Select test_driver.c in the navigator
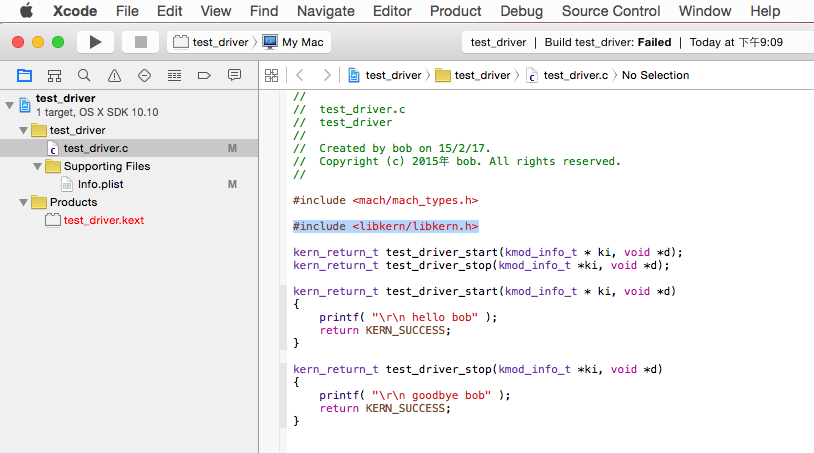814x453 pixels. (x=129, y=148)
